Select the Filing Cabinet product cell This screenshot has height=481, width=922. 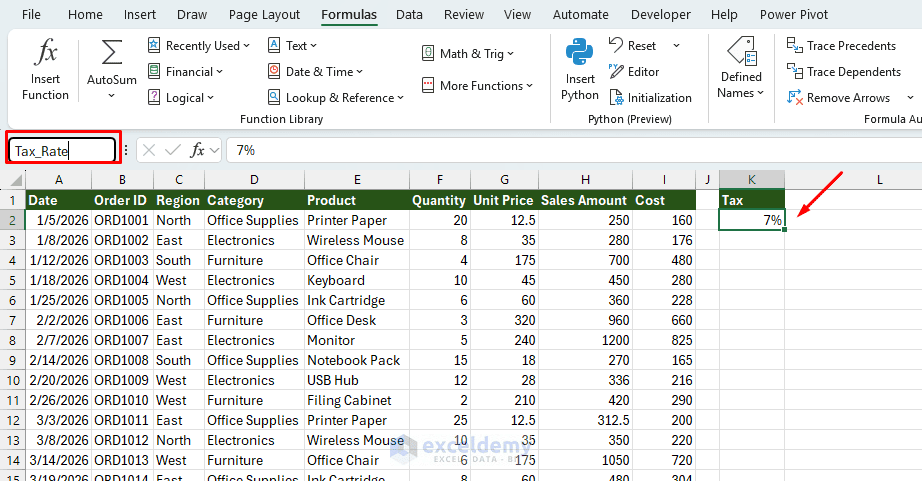357,400
